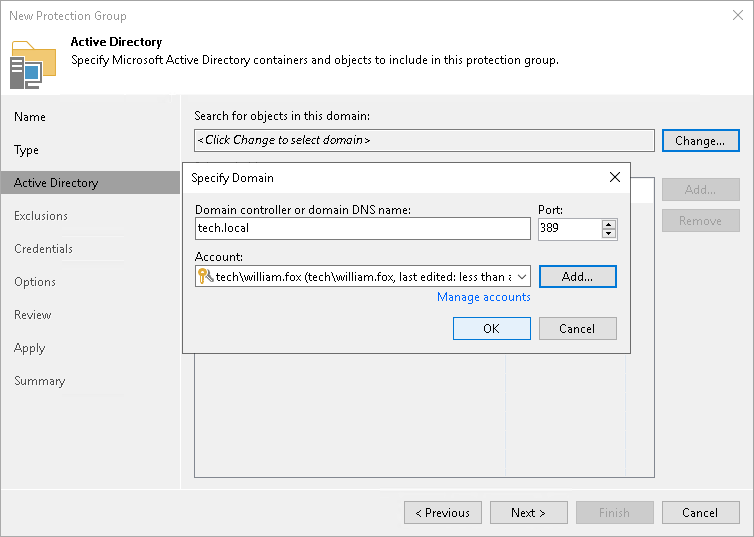The height and width of the screenshot is (537, 754).
Task: Open the Exclusions wizard step
Action: coord(41,216)
